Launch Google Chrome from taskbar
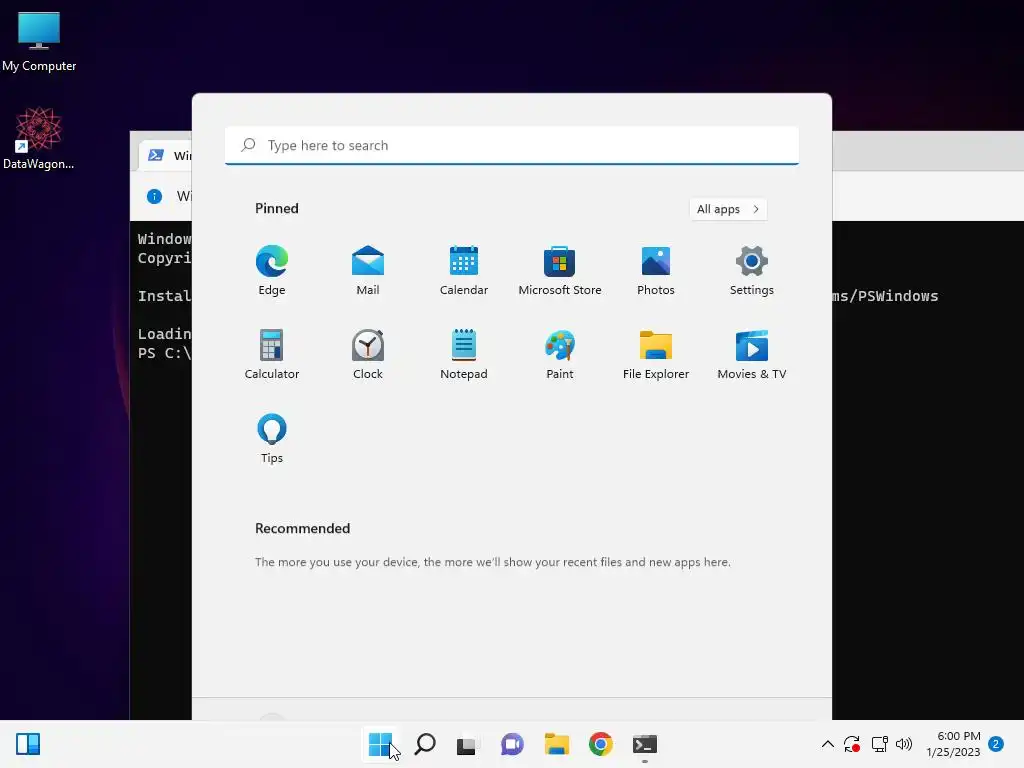Image resolution: width=1024 pixels, height=768 pixels. tap(601, 744)
